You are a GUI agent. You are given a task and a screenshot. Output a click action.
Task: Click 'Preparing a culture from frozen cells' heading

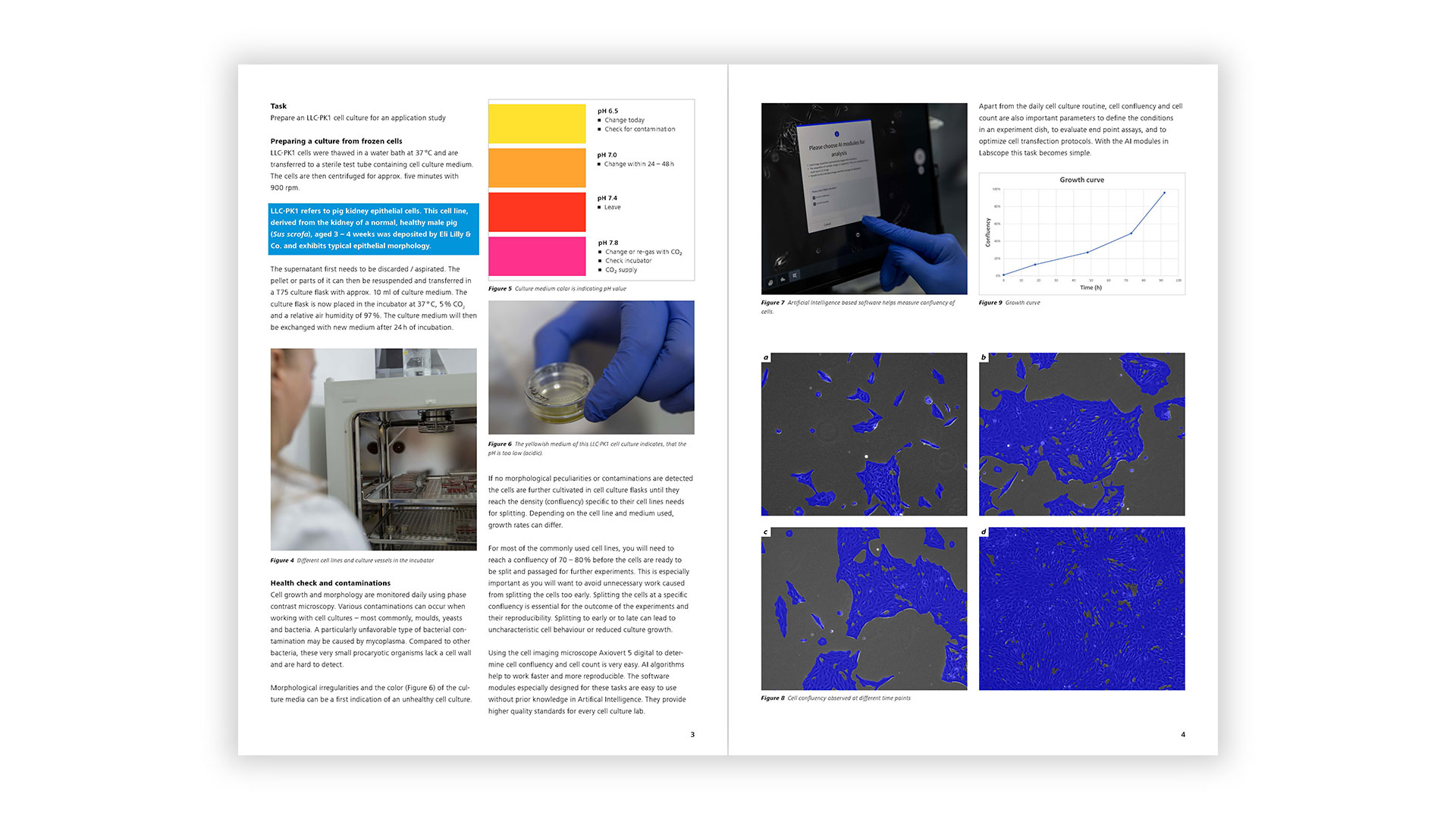pos(337,141)
